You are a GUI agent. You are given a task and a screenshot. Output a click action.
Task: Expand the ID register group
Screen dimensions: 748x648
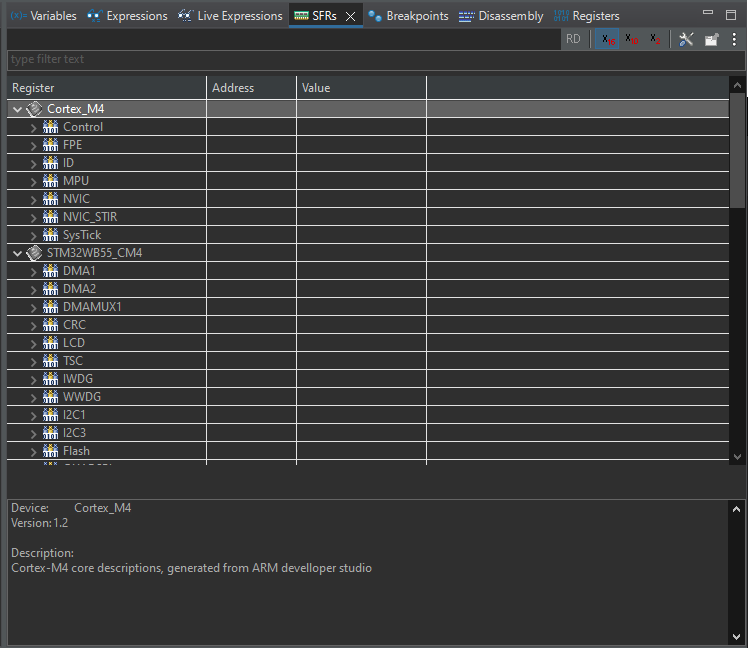click(33, 164)
